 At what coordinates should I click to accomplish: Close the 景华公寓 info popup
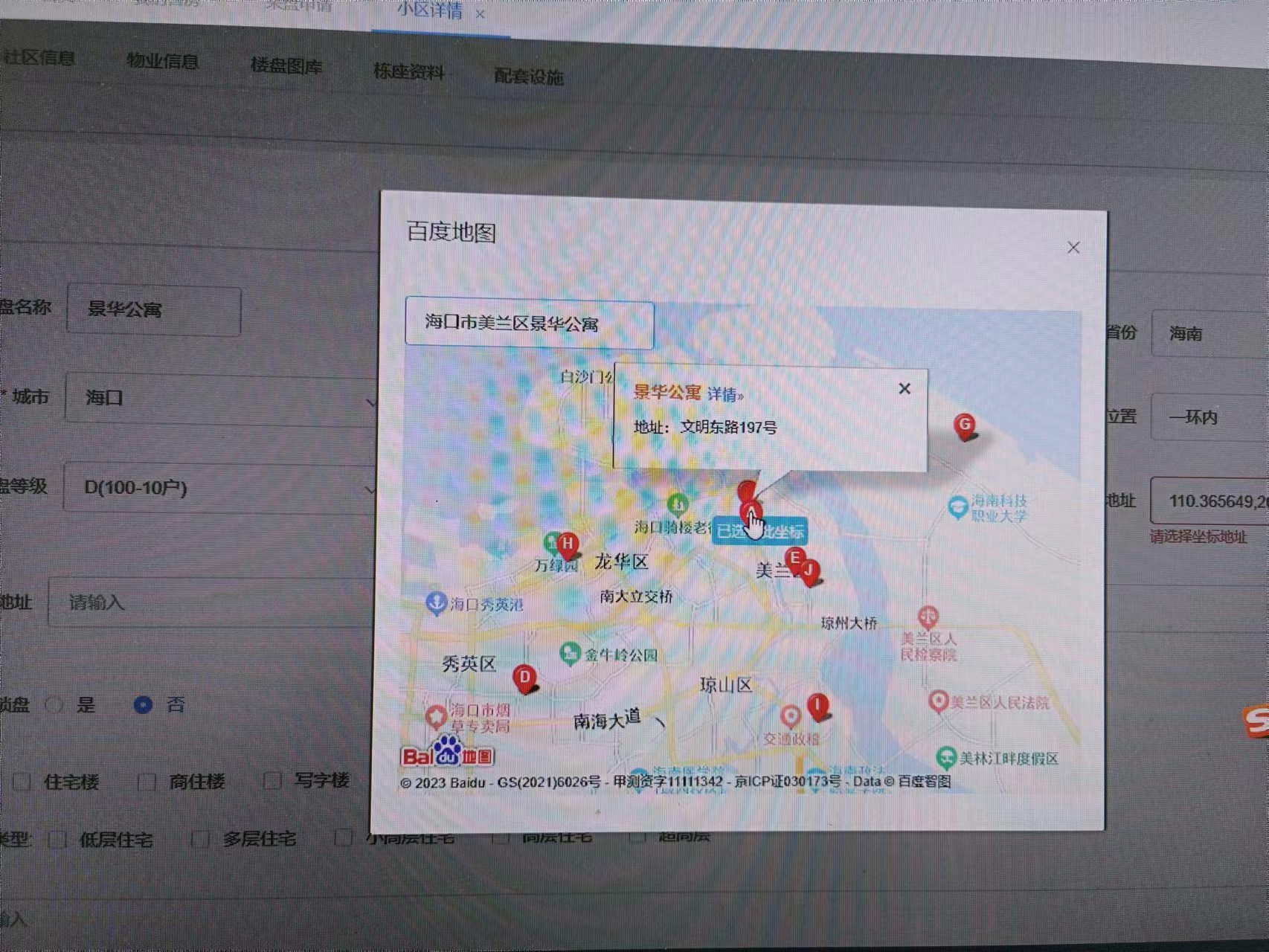pos(904,389)
